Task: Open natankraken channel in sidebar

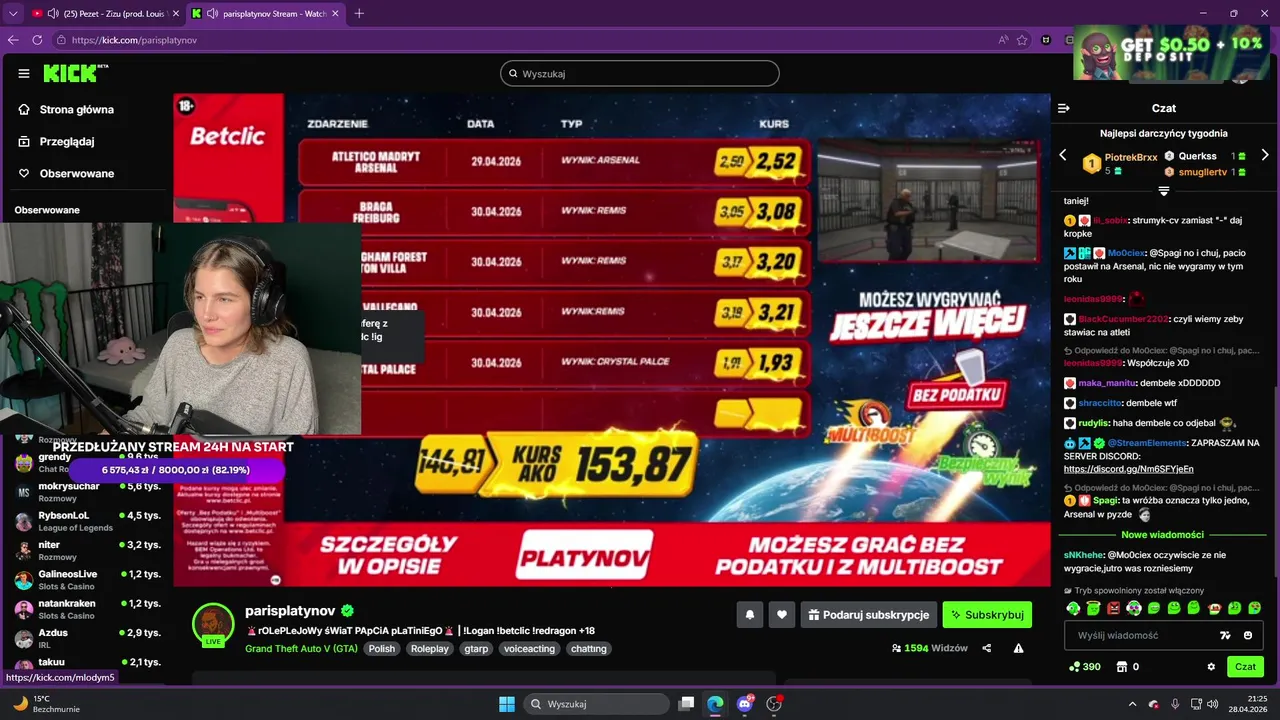Action: coord(87,609)
